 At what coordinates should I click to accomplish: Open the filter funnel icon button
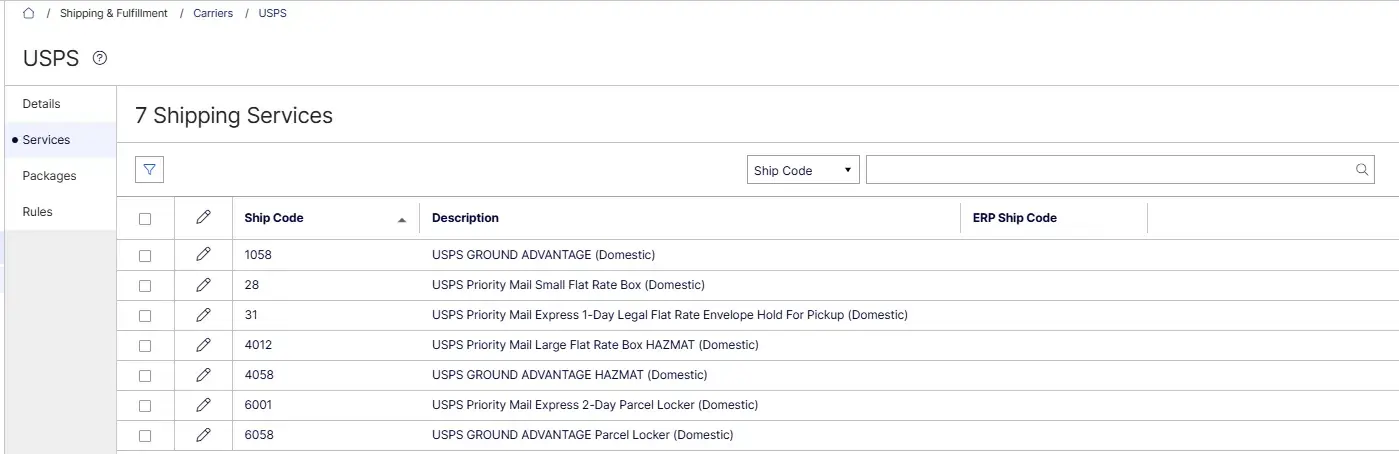(x=149, y=170)
